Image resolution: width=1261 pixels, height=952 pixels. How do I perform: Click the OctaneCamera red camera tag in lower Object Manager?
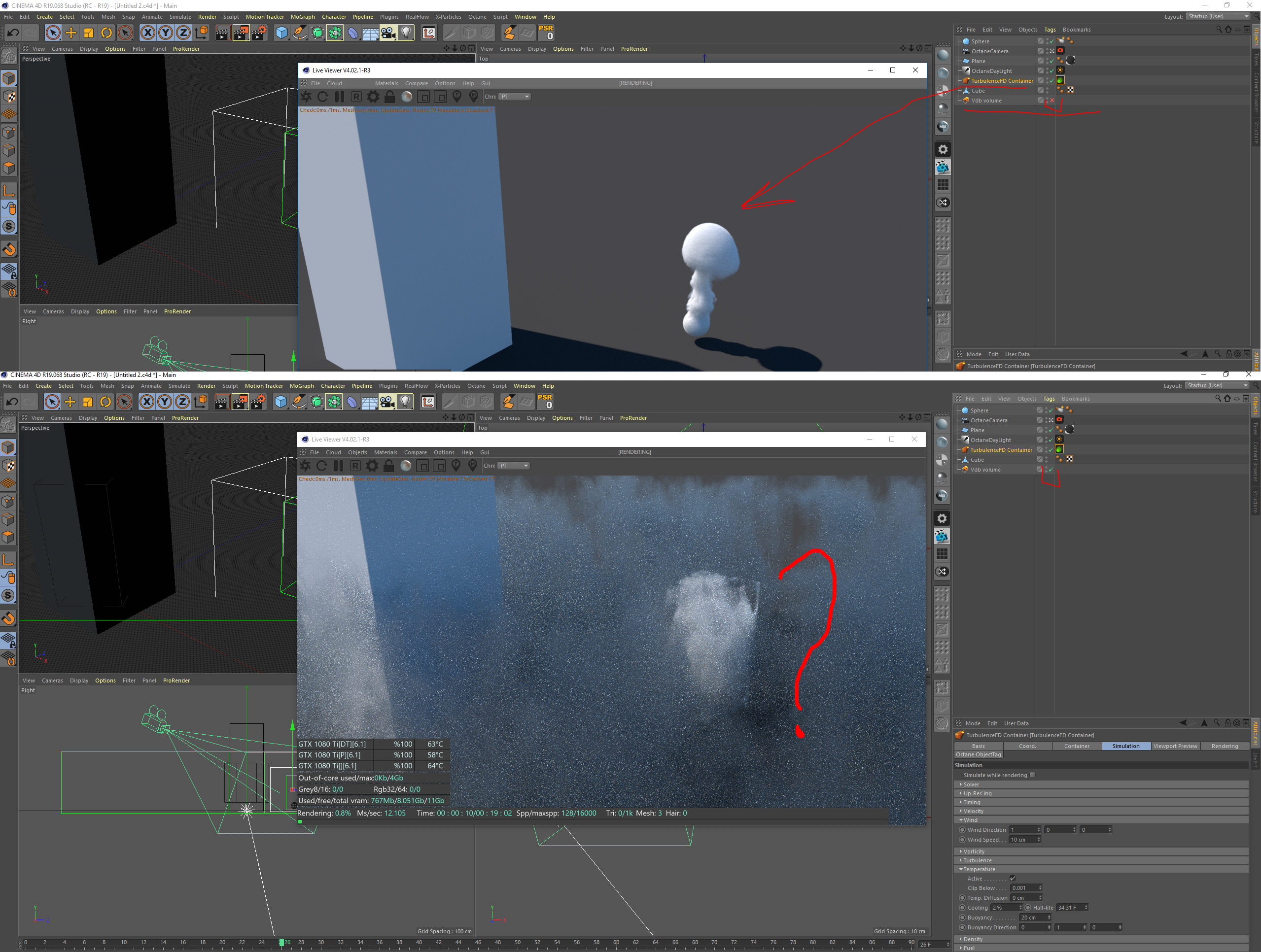pyautogui.click(x=1059, y=420)
